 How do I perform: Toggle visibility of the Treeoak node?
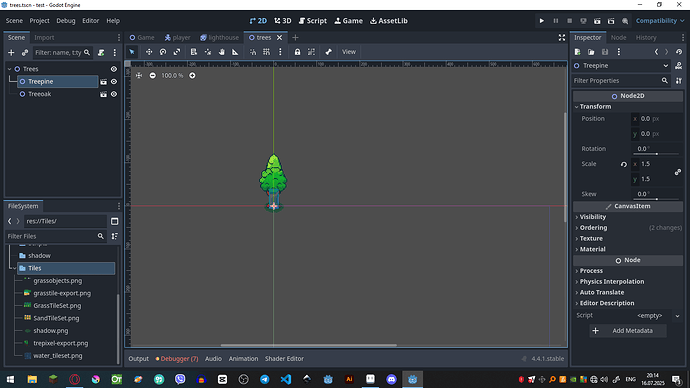coord(114,94)
